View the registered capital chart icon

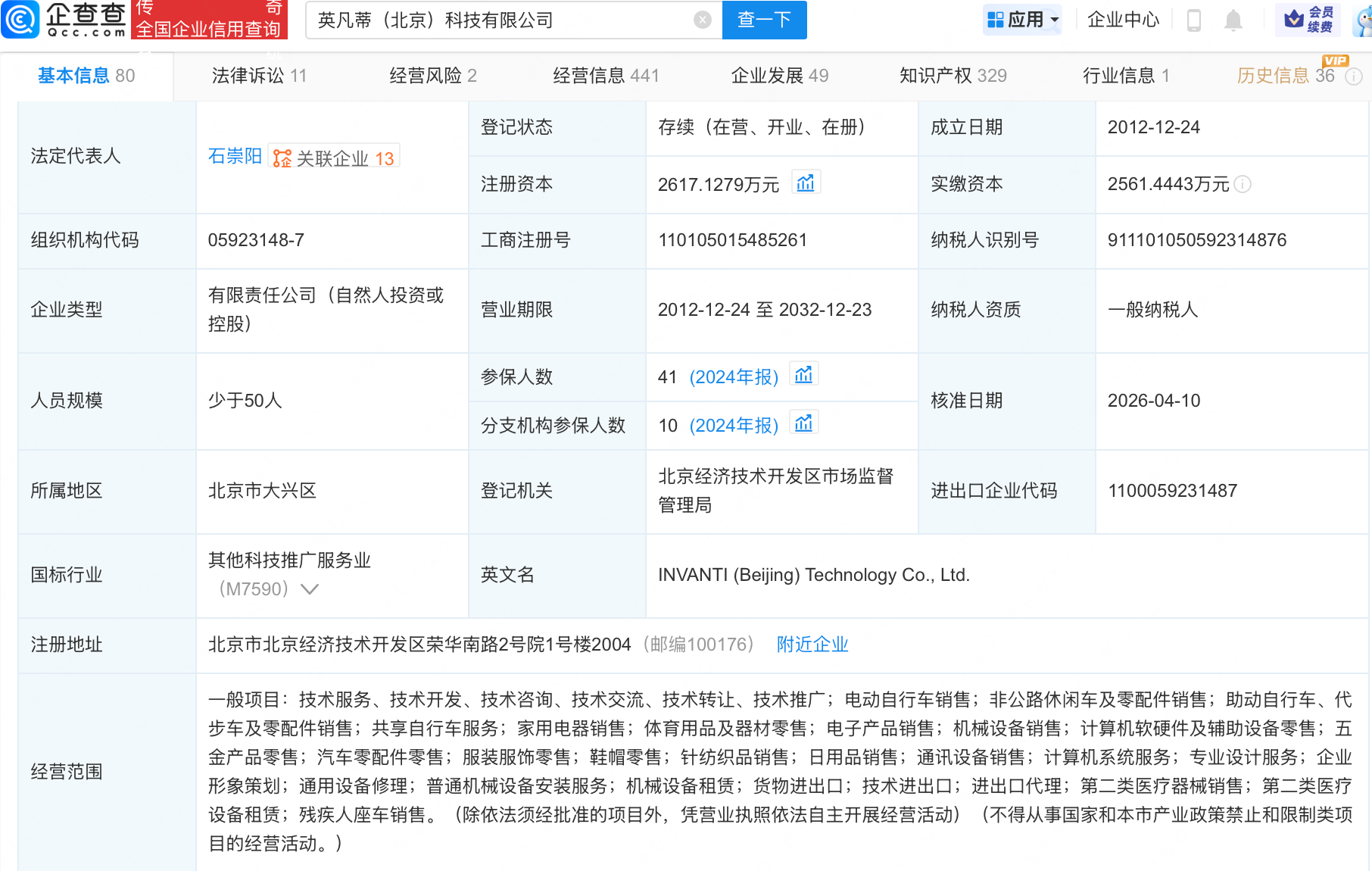pos(806,183)
